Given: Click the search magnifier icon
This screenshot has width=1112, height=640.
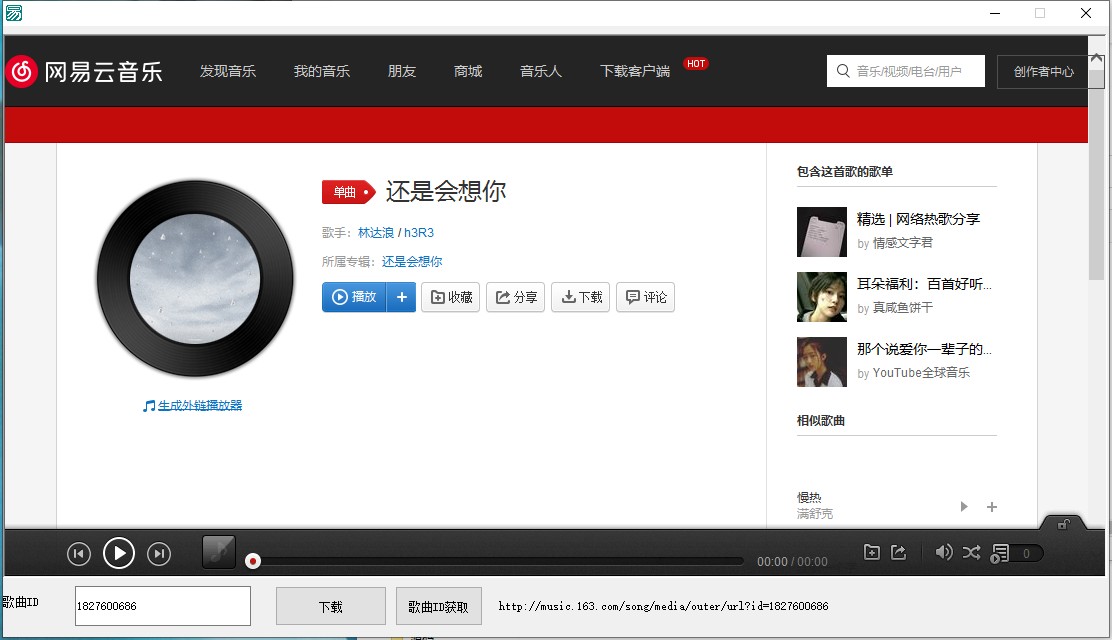Looking at the screenshot, I should click(x=843, y=71).
